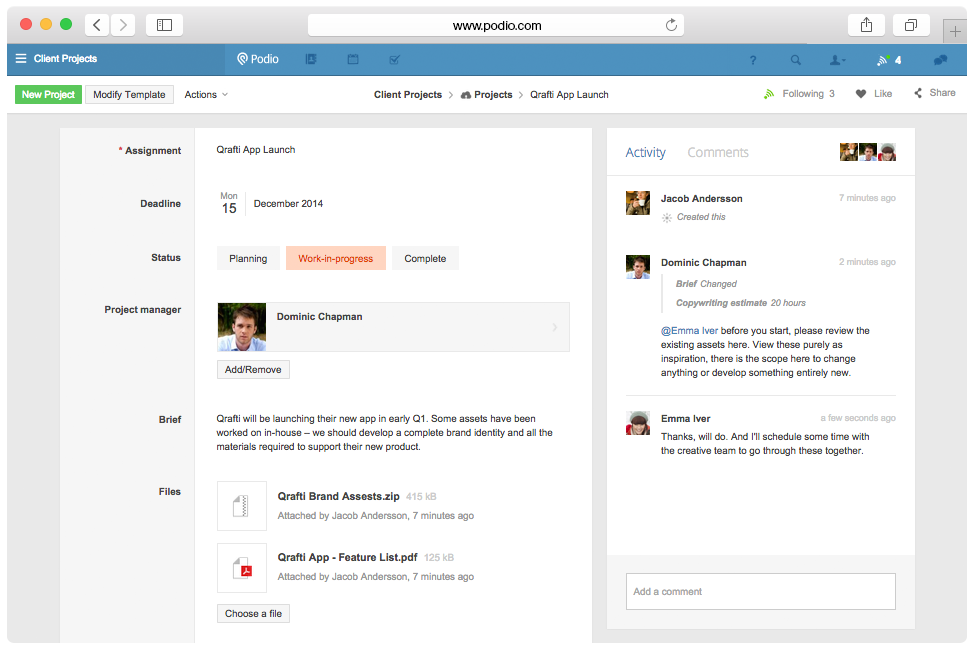
Task: Toggle Following for this project
Action: tap(799, 94)
